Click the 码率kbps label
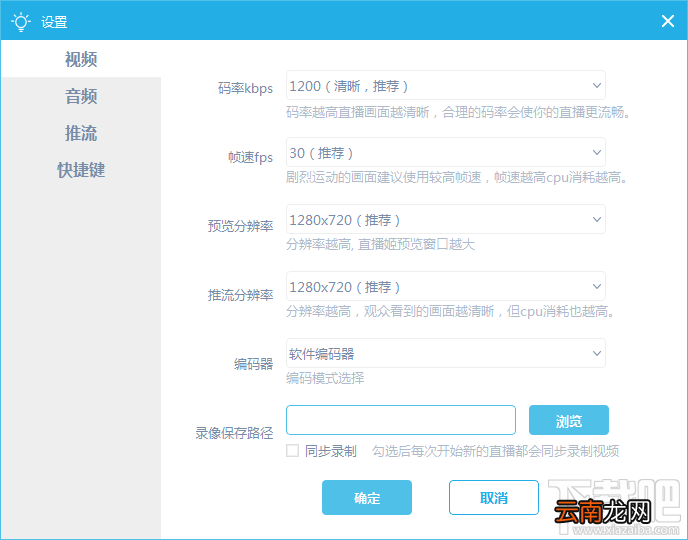 pos(245,88)
